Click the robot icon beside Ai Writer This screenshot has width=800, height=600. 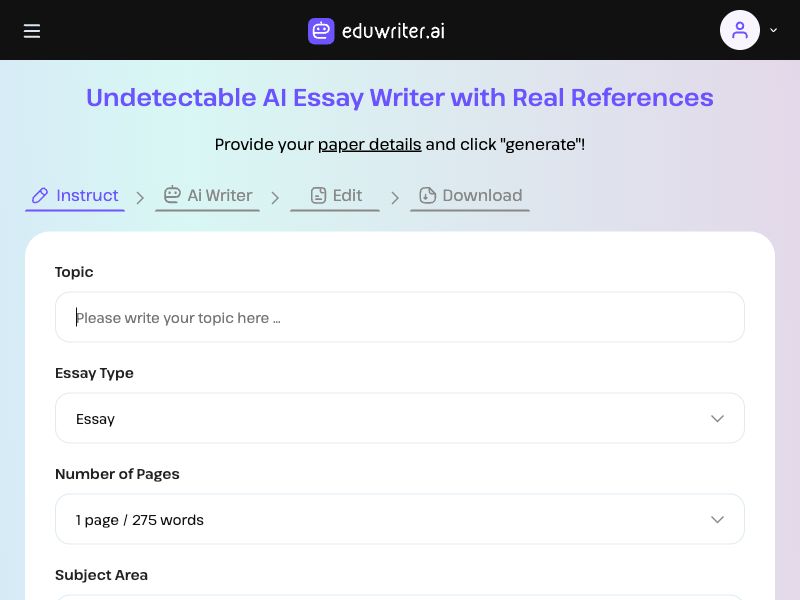point(172,195)
